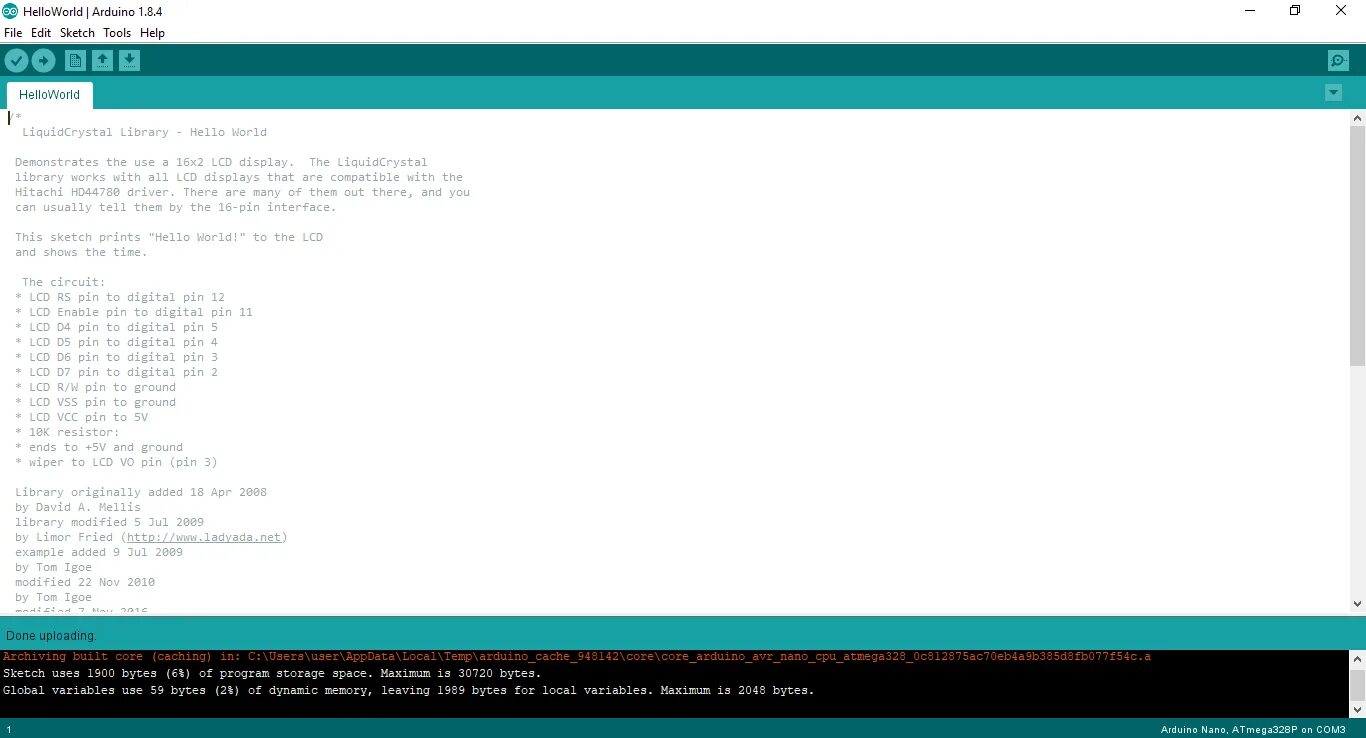Click the 'LCD RS pin to digital pin 12' line
Image resolution: width=1366 pixels, height=738 pixels.
(x=120, y=297)
